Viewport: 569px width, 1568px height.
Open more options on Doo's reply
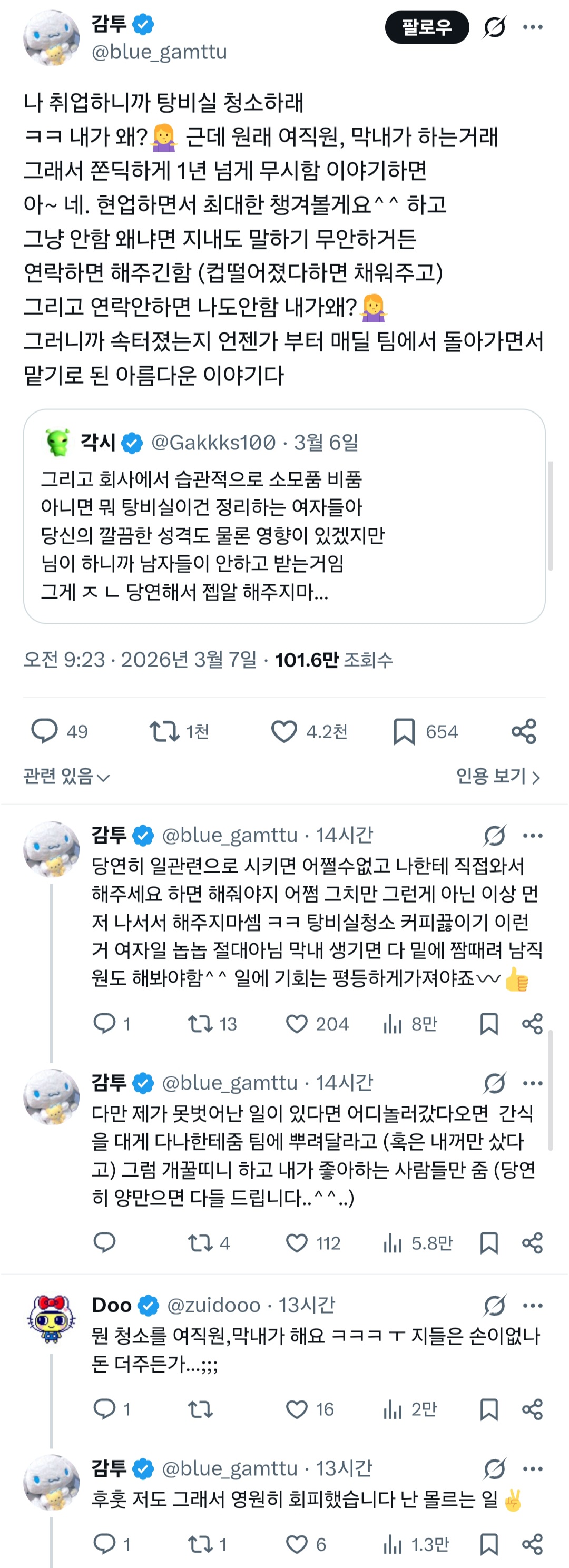pos(533,1305)
